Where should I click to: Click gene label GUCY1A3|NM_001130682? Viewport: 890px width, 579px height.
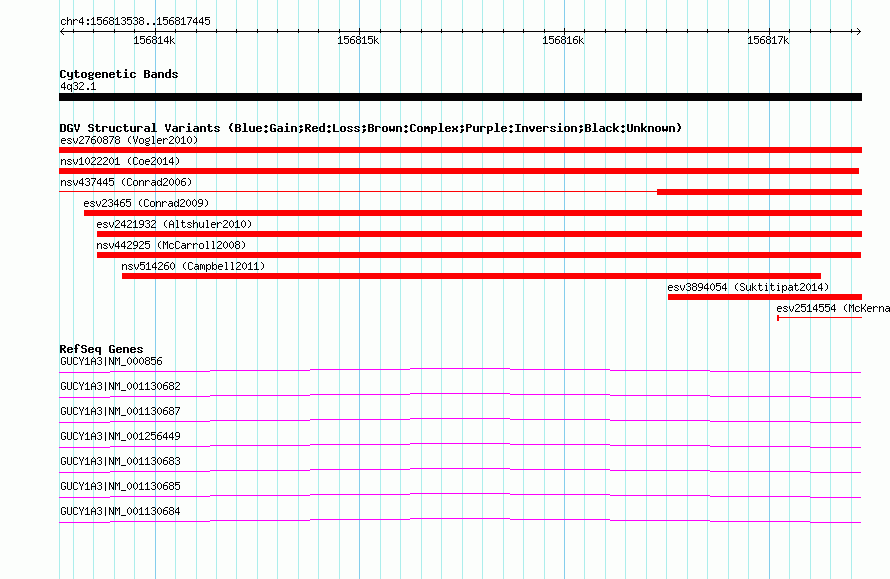click(120, 386)
